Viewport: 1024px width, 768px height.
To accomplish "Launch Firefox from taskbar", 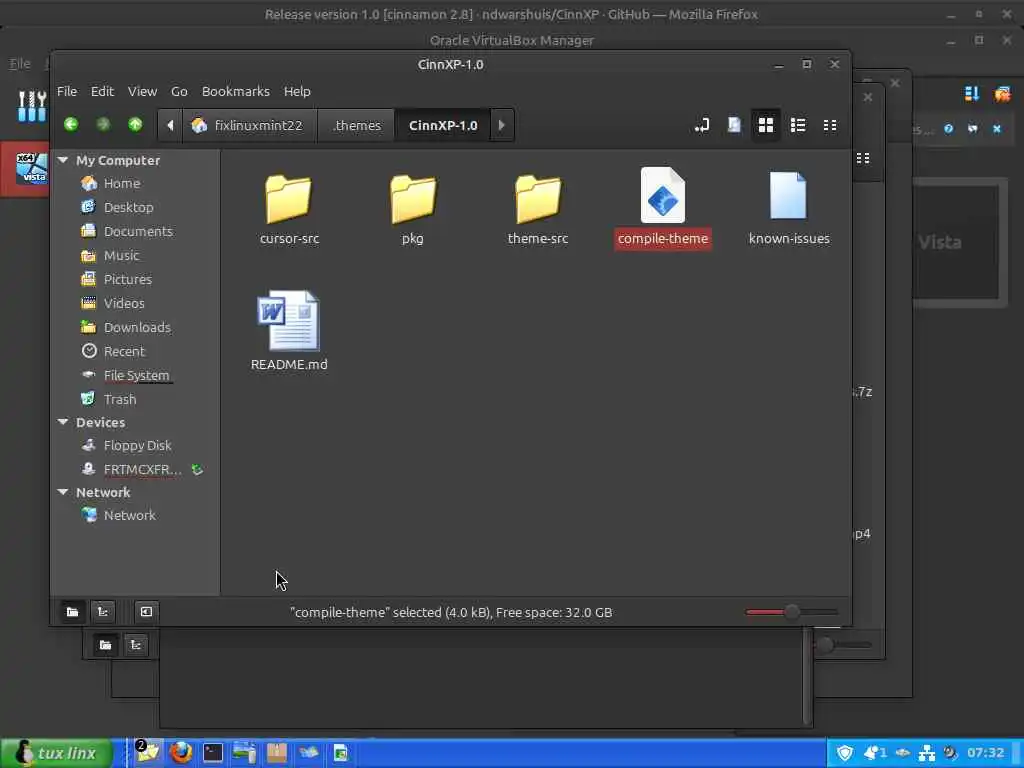I will (x=181, y=753).
